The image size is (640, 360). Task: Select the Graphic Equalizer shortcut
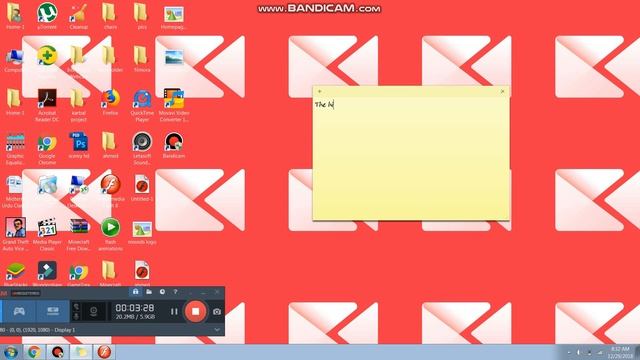(x=15, y=149)
